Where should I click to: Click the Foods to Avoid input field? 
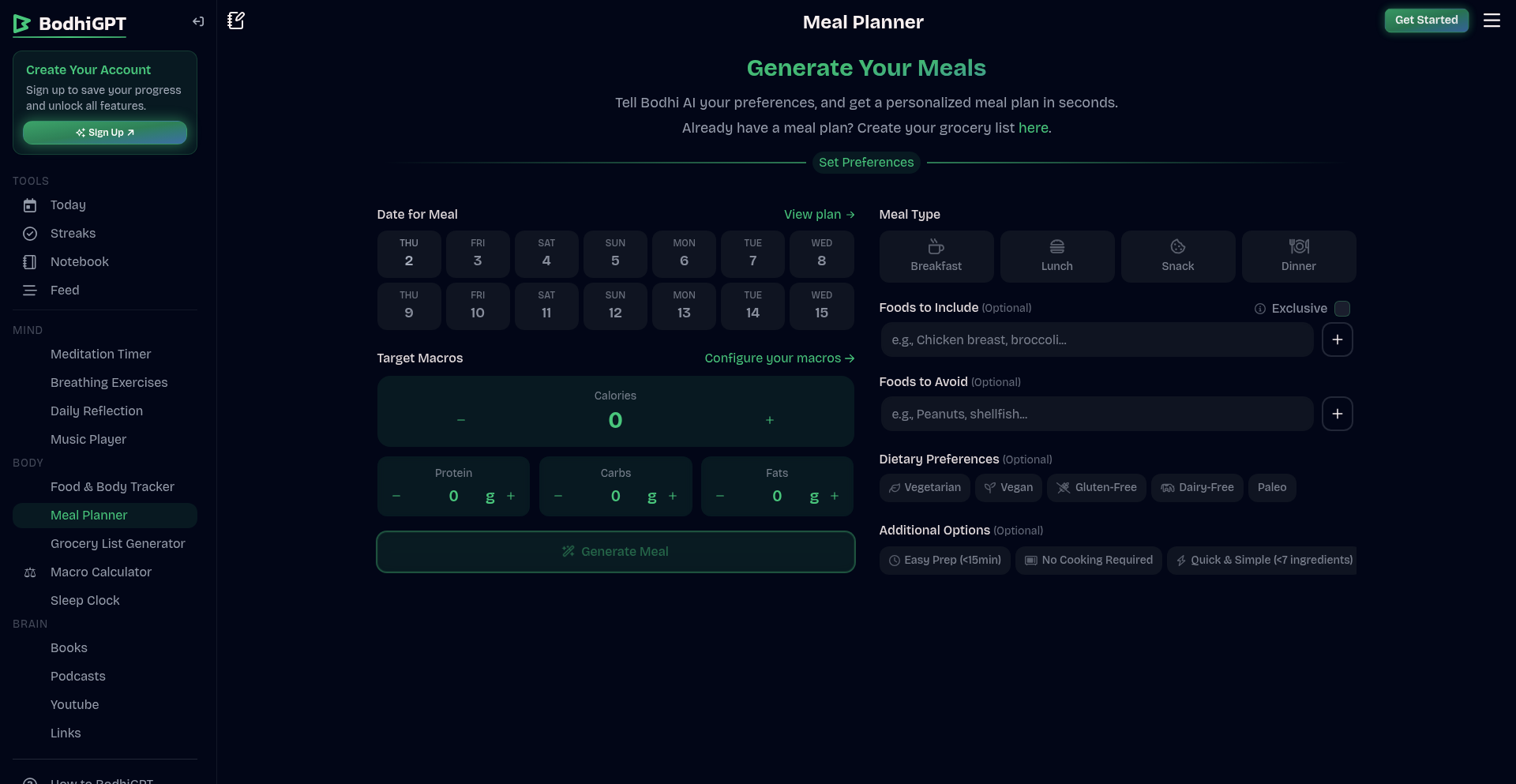(1096, 414)
